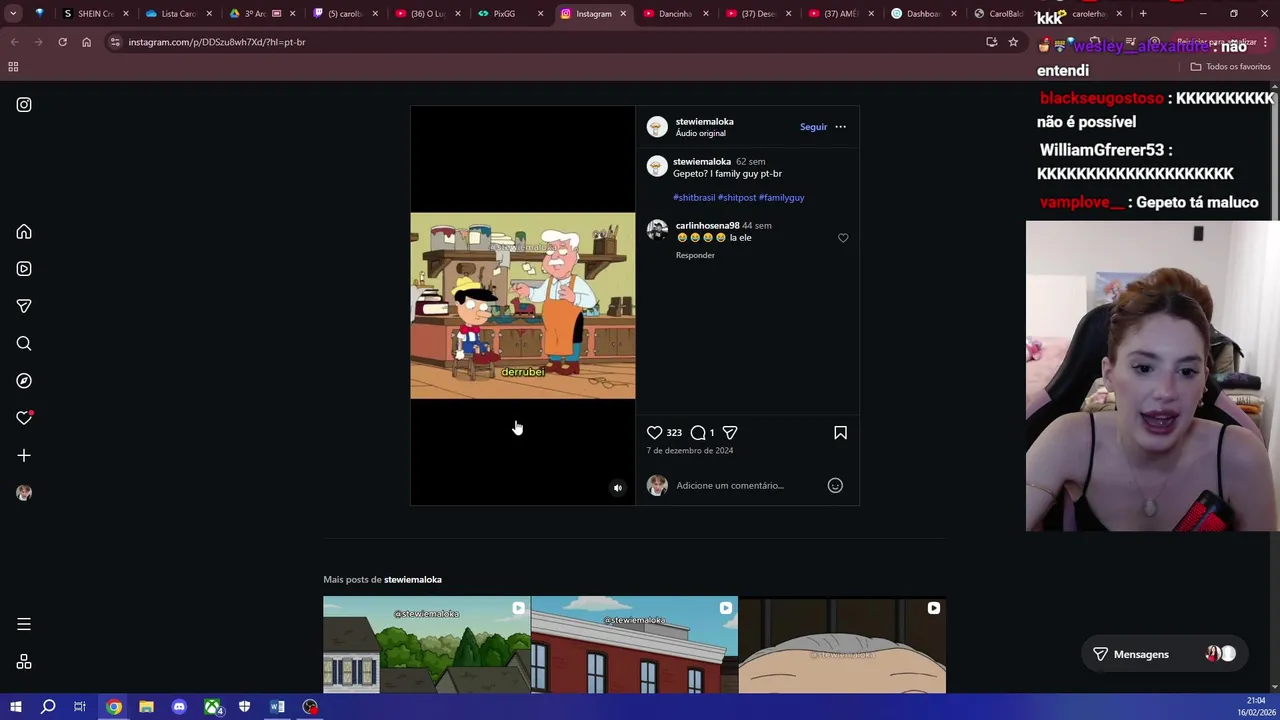
Task: Open the Search magnifier in sidebar
Action: (x=24, y=344)
